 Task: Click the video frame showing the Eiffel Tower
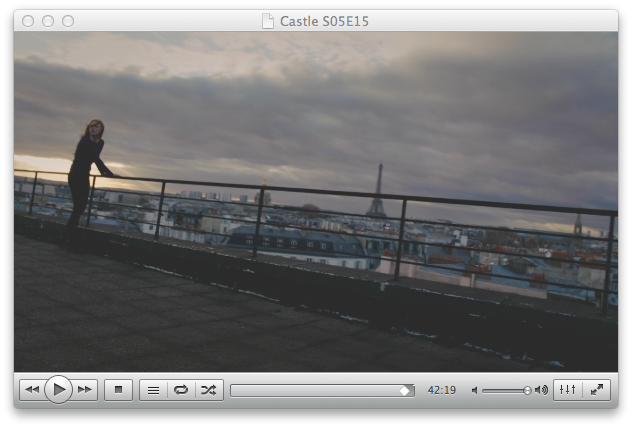[316, 202]
